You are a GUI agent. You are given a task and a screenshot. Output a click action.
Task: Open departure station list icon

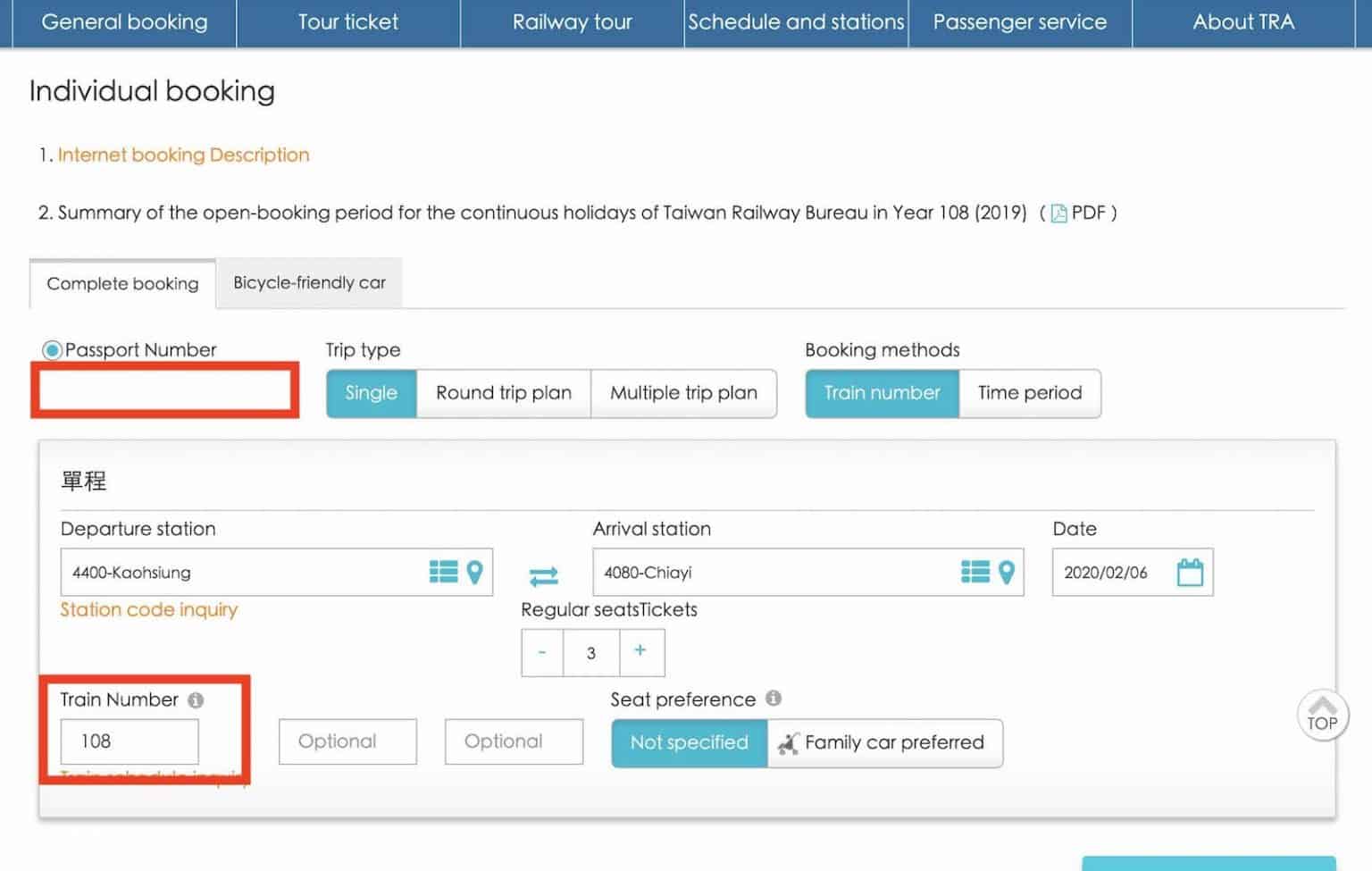(443, 572)
